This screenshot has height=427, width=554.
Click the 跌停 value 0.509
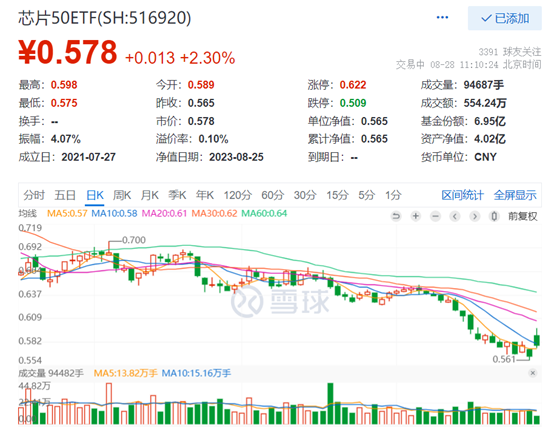353,103
